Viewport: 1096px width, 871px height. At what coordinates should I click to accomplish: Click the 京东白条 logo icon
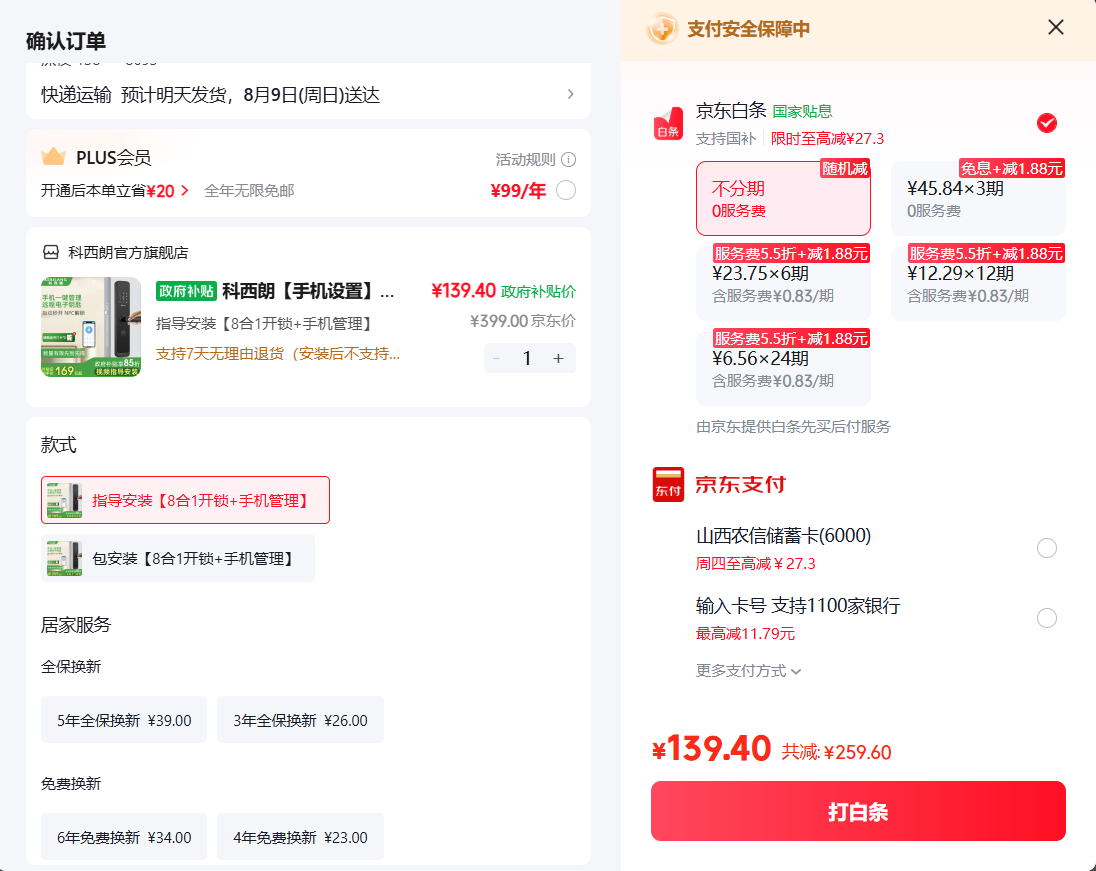pos(668,123)
